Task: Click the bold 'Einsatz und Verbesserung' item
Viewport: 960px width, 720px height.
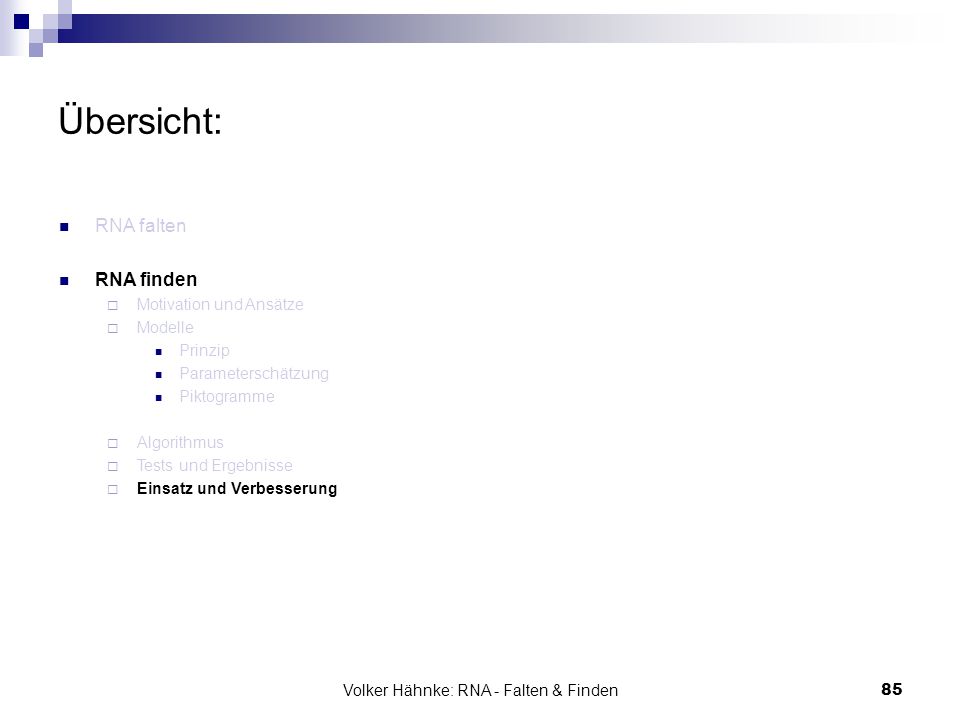Action: pyautogui.click(x=237, y=489)
